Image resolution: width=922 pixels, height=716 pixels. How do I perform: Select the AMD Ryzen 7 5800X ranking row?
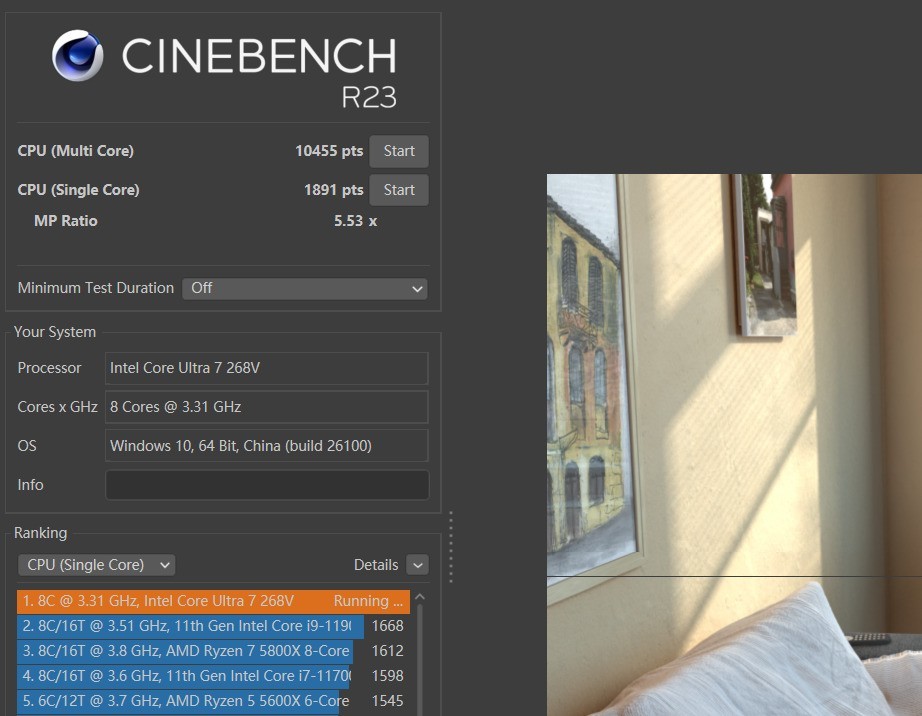point(213,651)
